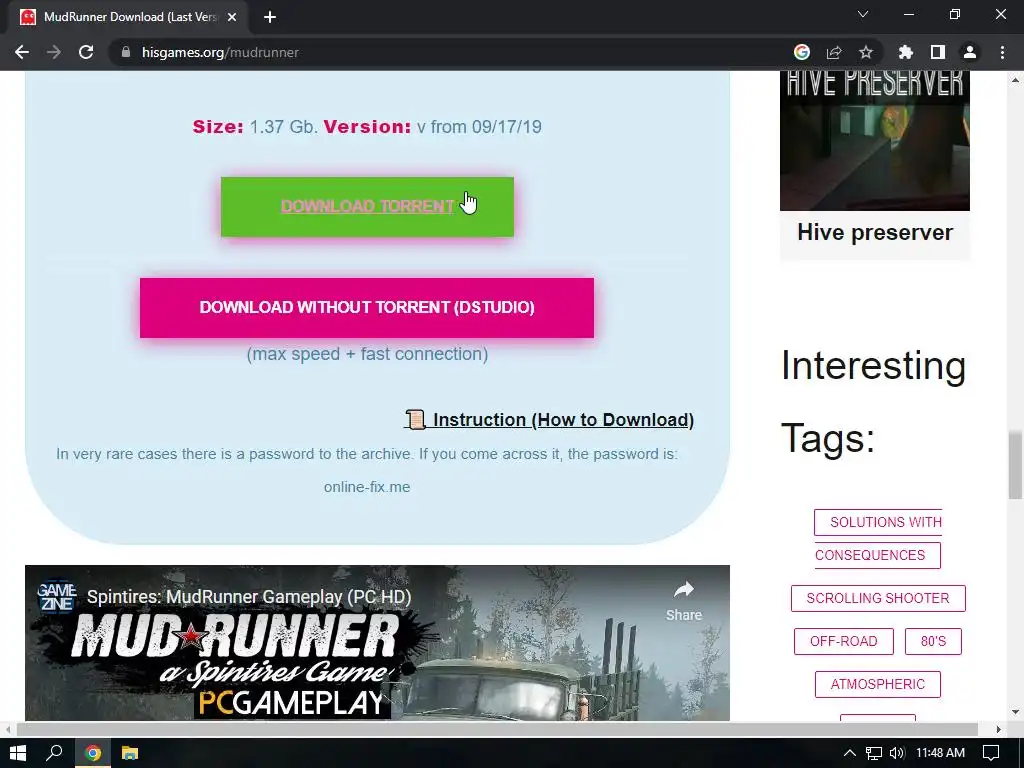Screen dimensions: 1024x768
Task: Click the Interesting heading in the sidebar
Action: coord(873,366)
